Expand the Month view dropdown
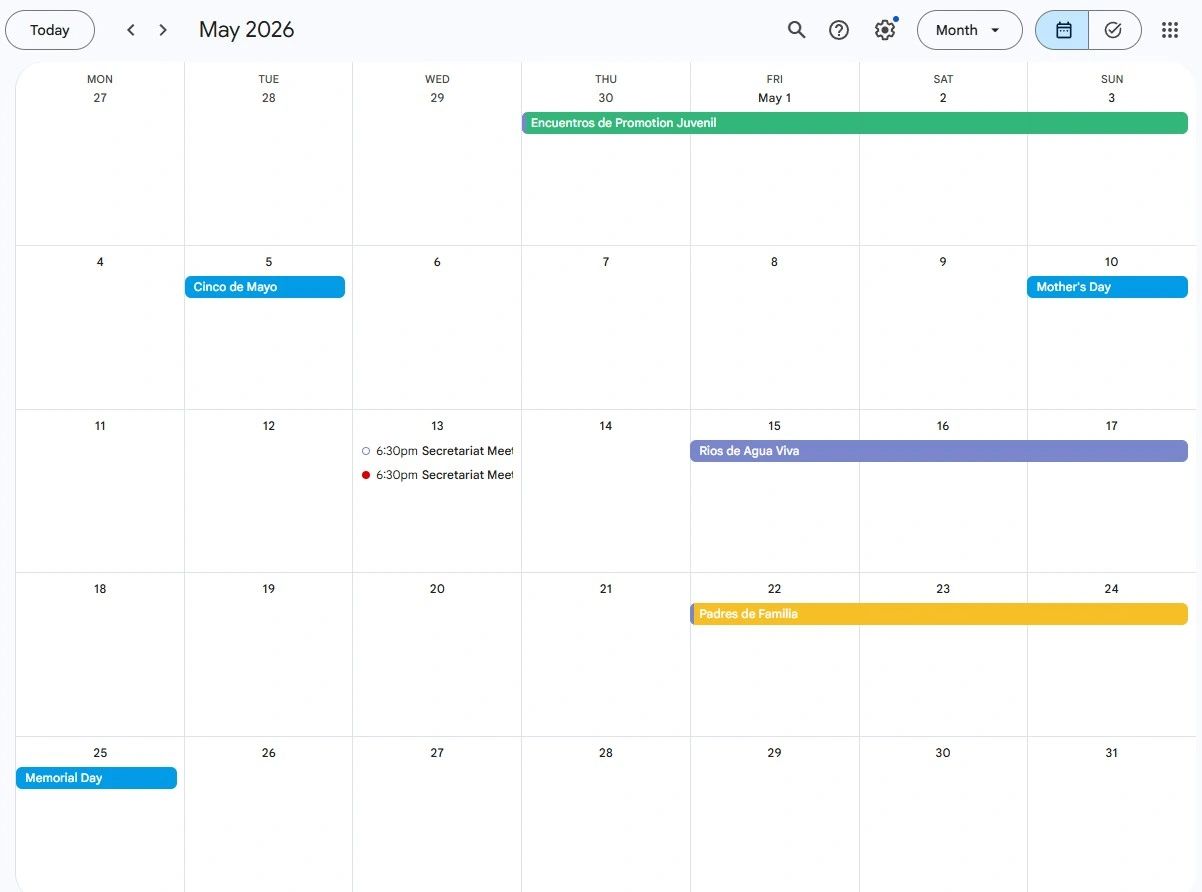The image size is (1202, 892). click(x=968, y=30)
